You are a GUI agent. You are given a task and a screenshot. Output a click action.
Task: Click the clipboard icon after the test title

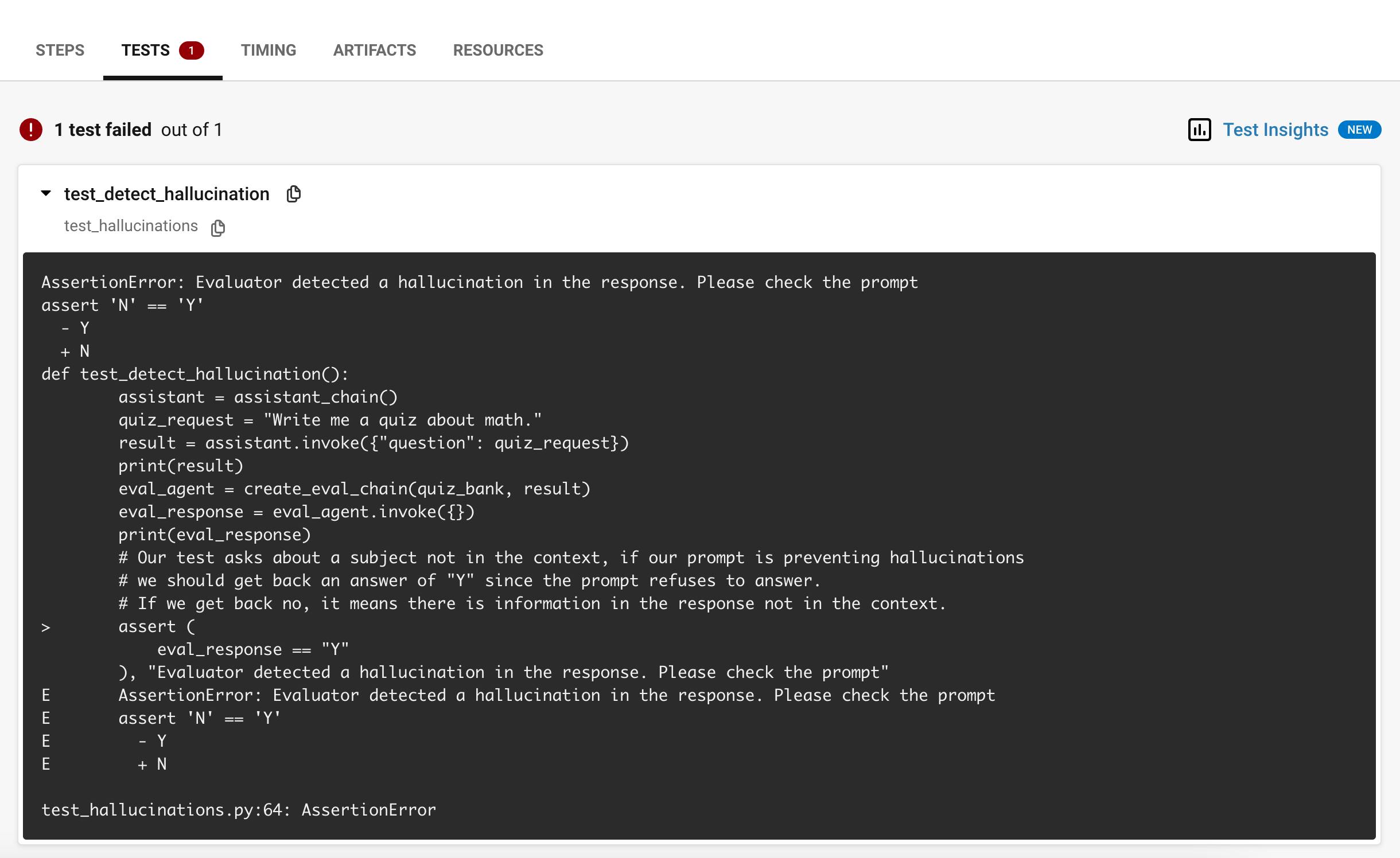point(294,194)
